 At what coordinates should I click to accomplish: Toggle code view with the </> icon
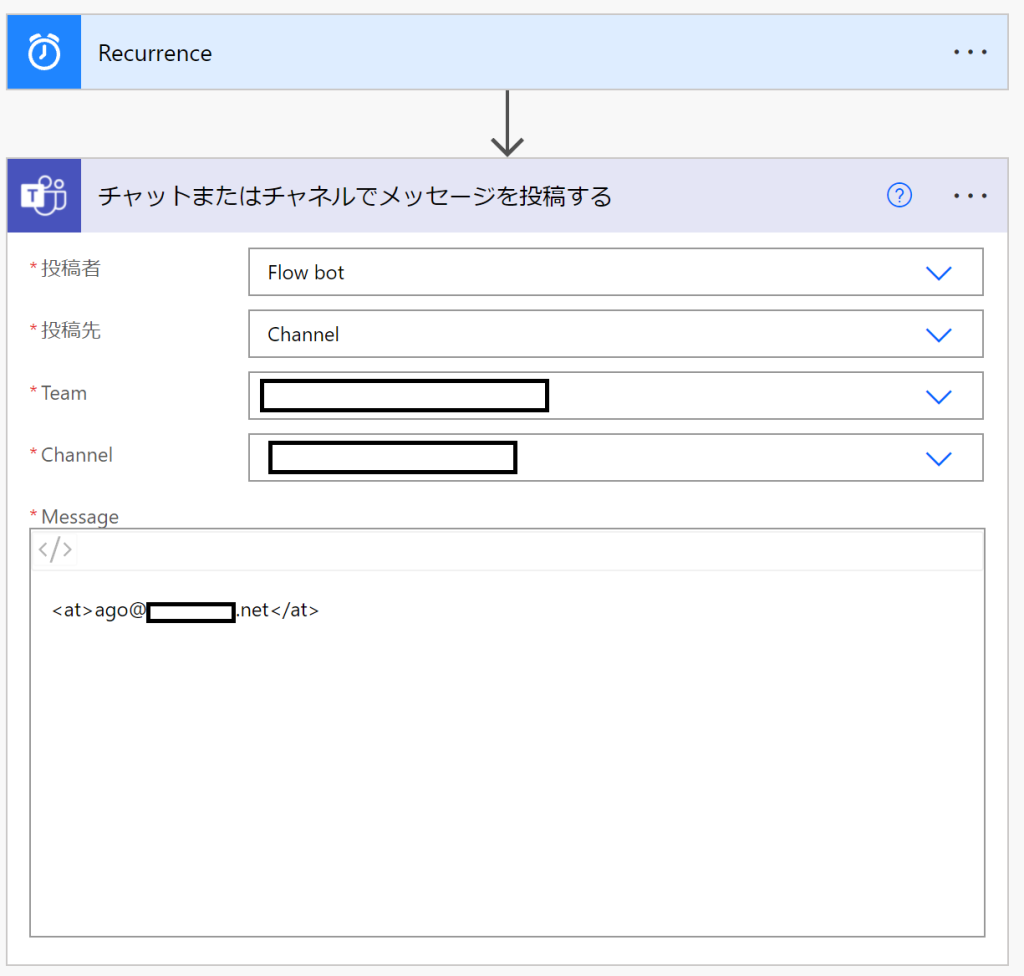click(x=55, y=549)
